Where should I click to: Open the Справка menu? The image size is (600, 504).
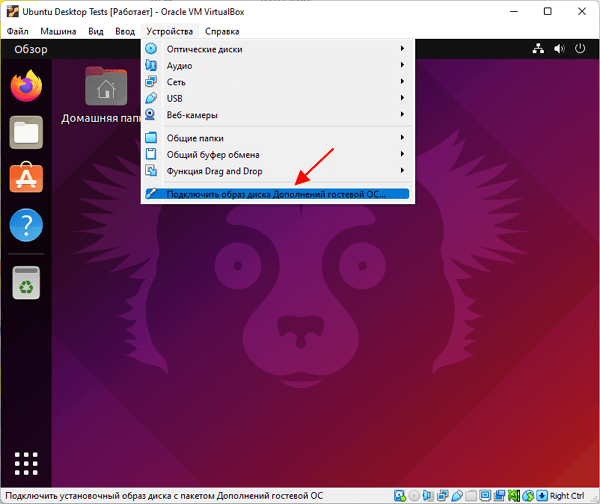pos(222,31)
